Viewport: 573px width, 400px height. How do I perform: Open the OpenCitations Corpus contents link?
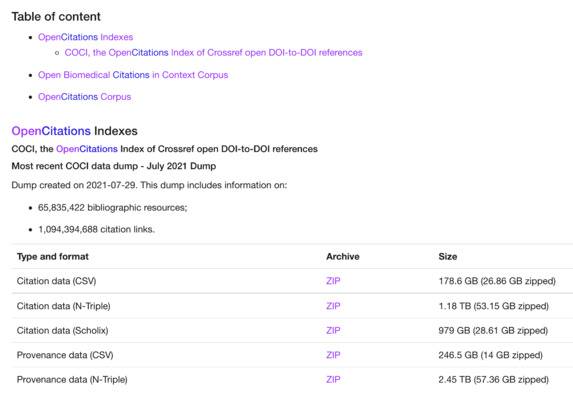click(x=84, y=97)
